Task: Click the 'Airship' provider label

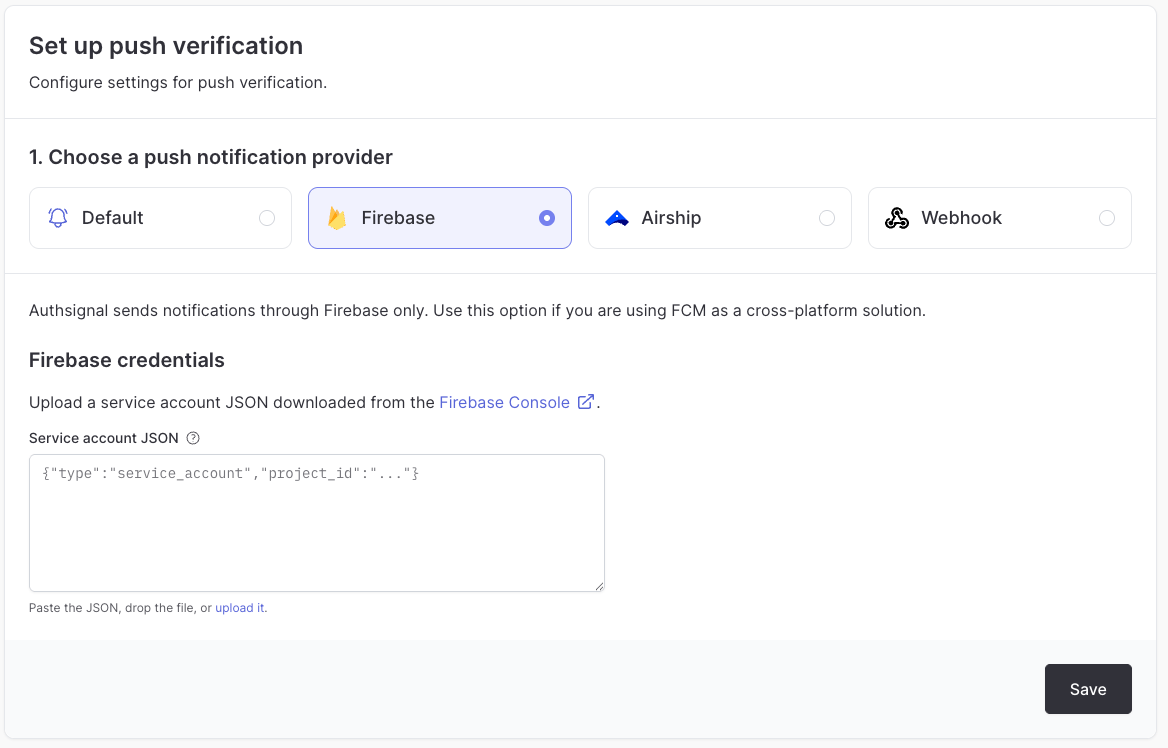Action: click(671, 218)
